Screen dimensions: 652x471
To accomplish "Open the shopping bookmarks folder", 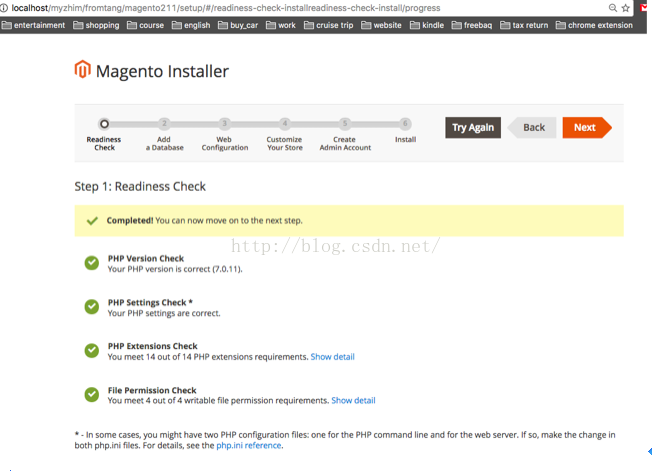I will coord(96,25).
